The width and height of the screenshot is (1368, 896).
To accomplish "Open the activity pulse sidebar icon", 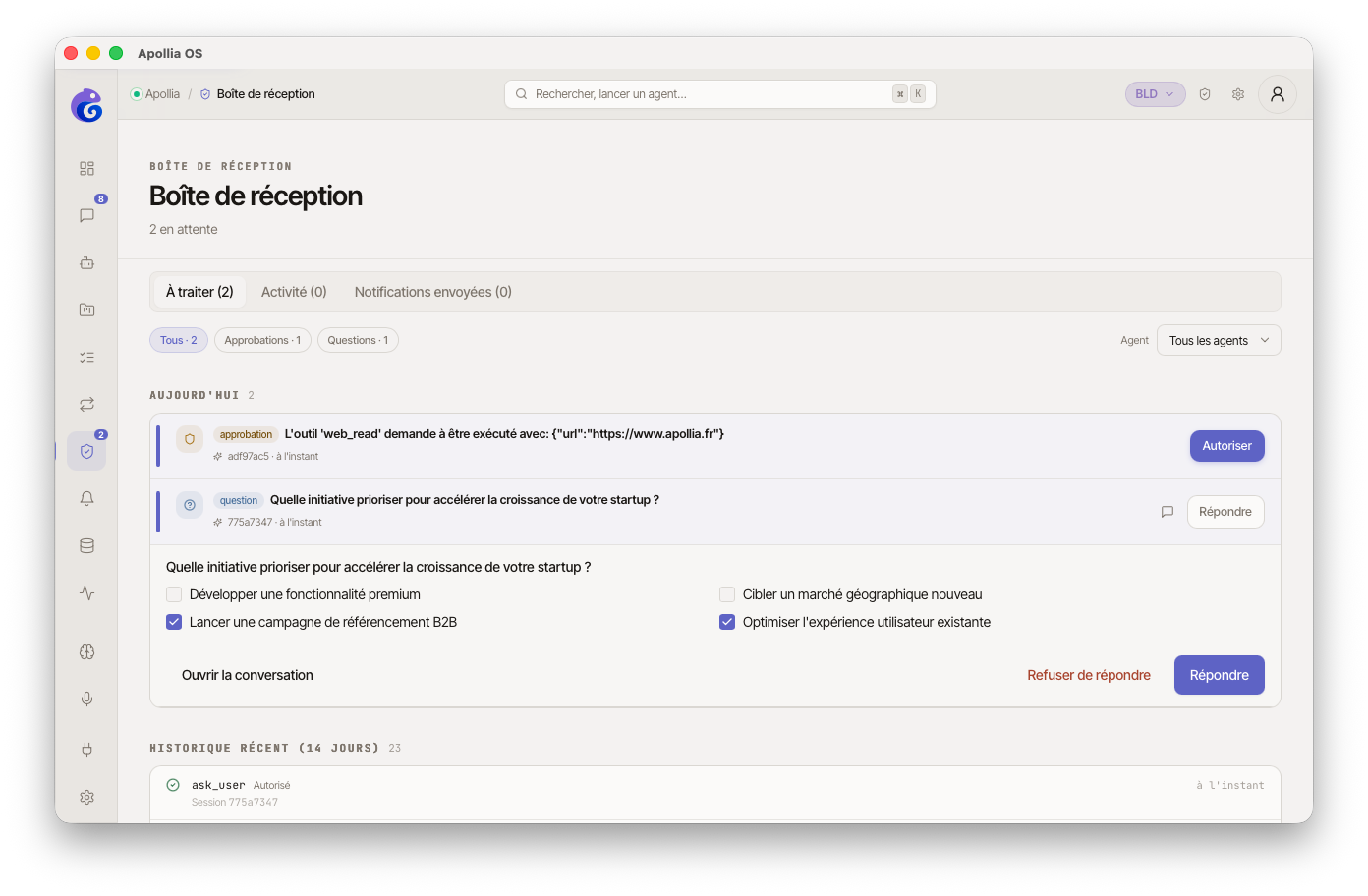I will point(86,592).
